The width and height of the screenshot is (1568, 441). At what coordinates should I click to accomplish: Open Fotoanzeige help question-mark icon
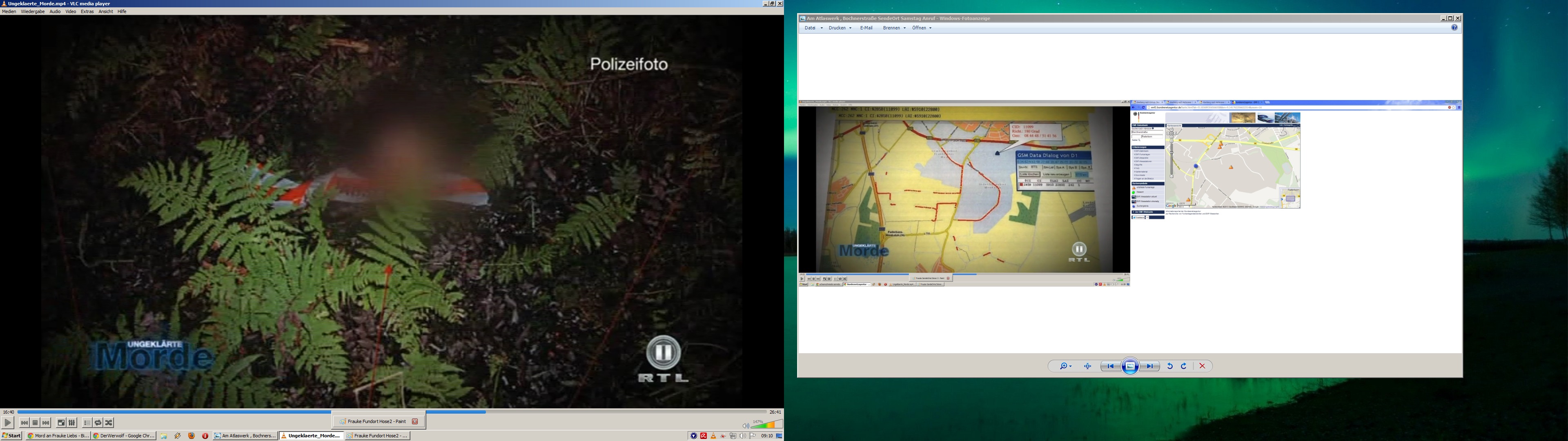coord(1454,28)
